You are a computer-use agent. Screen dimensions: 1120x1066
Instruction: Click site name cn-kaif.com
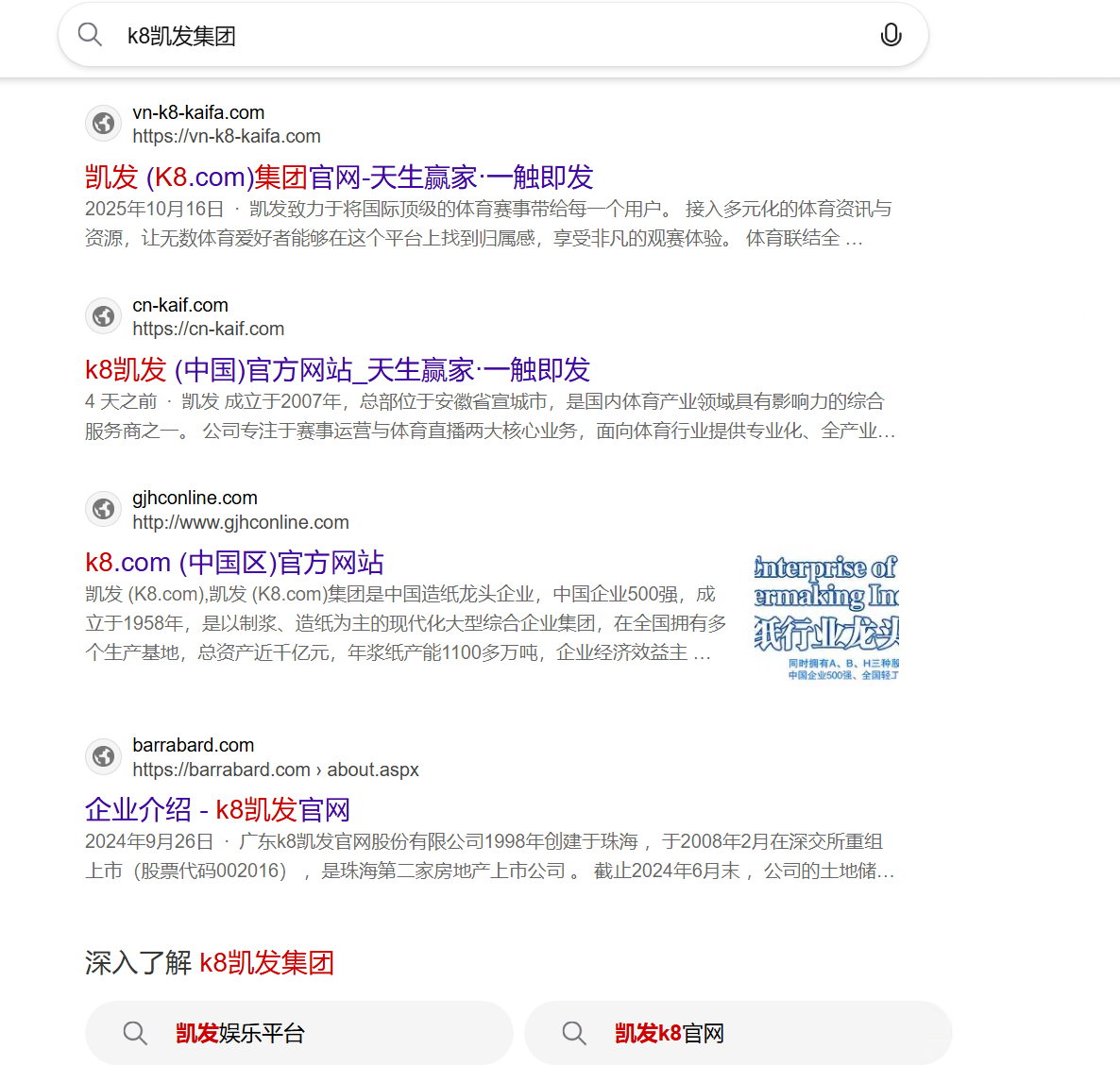(x=180, y=306)
